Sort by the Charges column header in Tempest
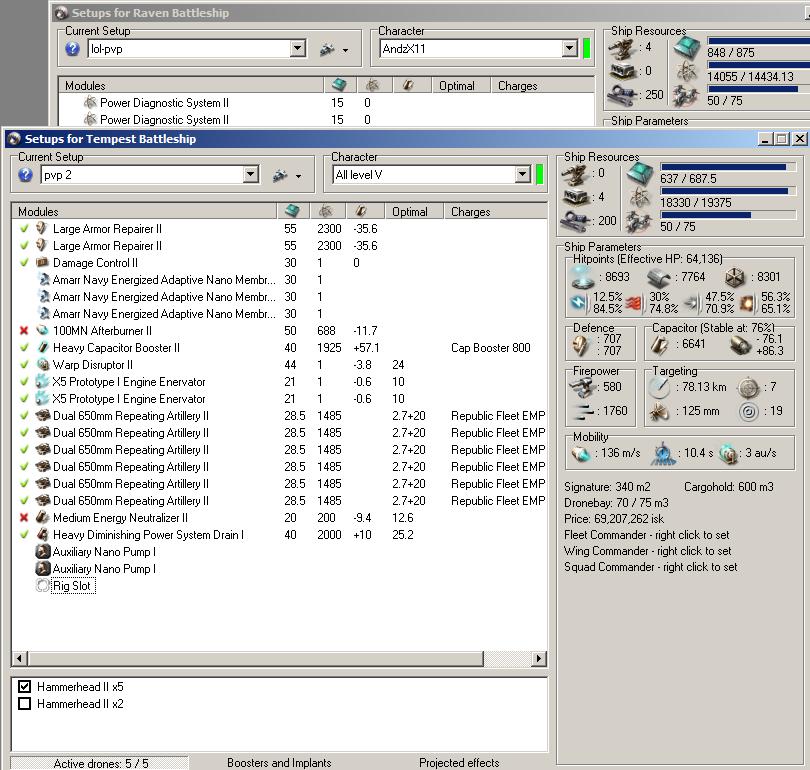 tap(495, 211)
